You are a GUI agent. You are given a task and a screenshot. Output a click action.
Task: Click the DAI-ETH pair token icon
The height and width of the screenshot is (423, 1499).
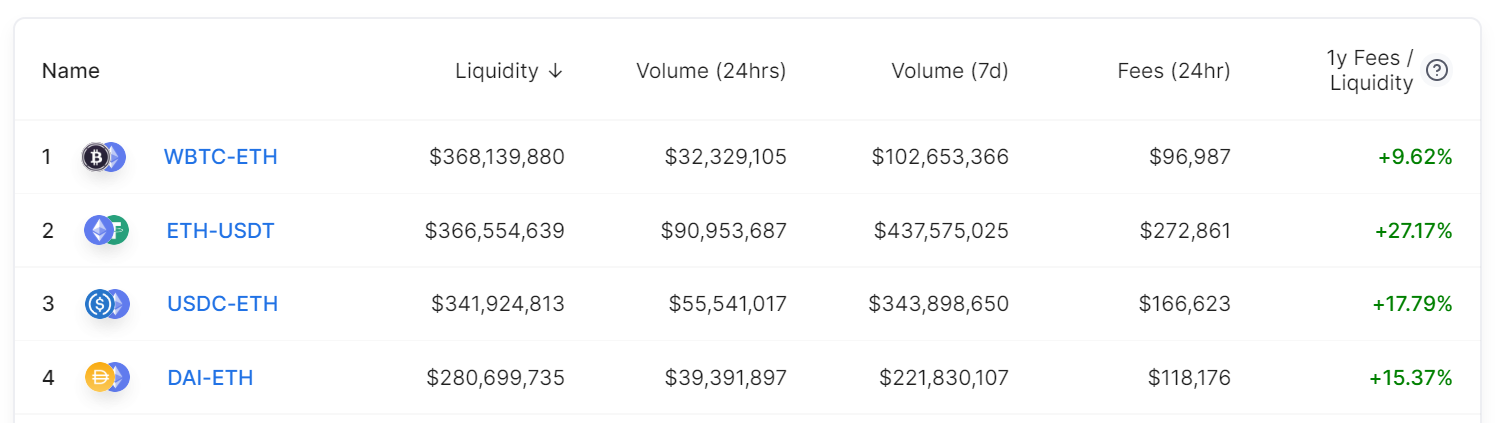(107, 377)
